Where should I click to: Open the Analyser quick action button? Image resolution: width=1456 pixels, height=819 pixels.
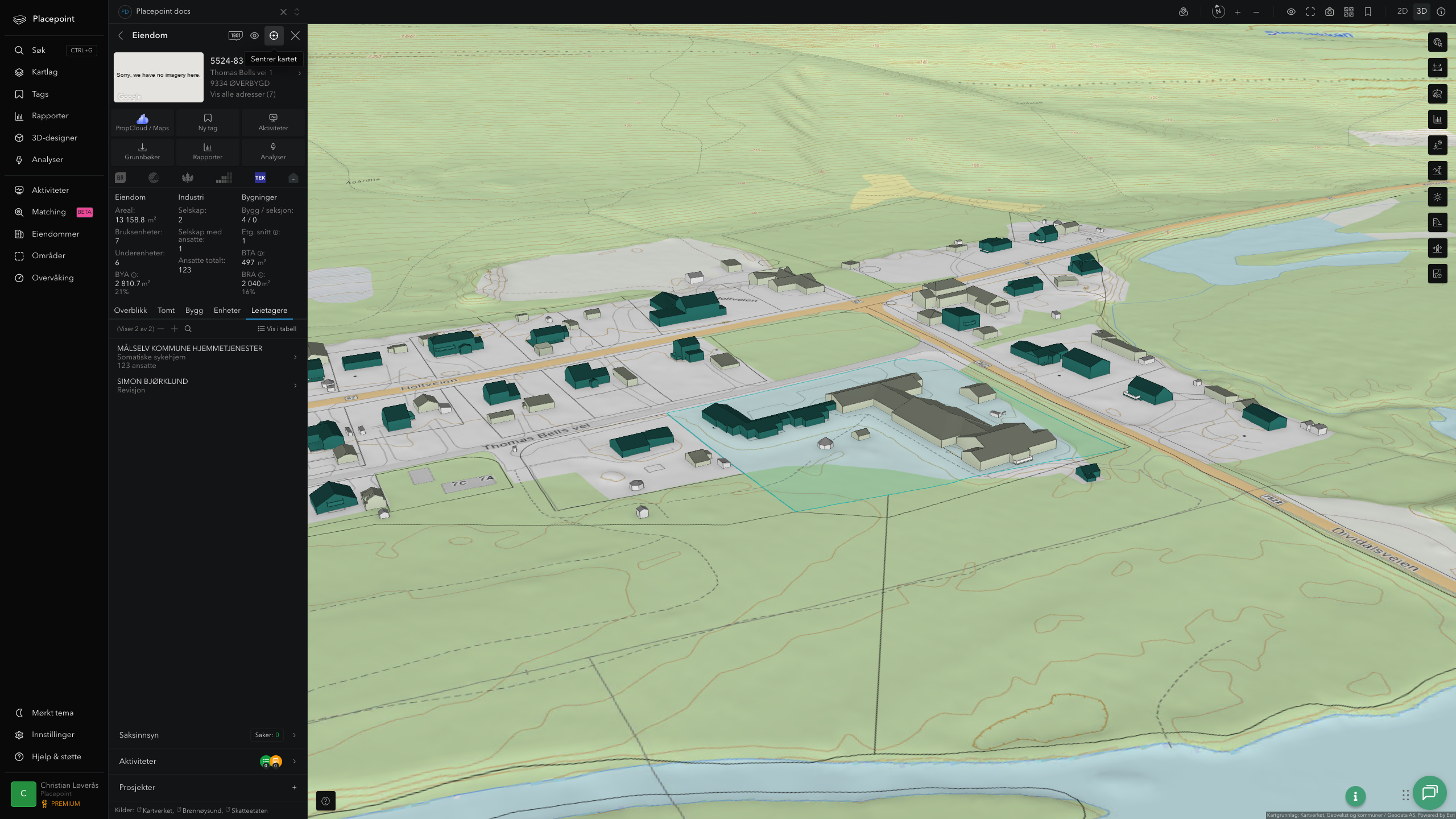[x=273, y=152]
